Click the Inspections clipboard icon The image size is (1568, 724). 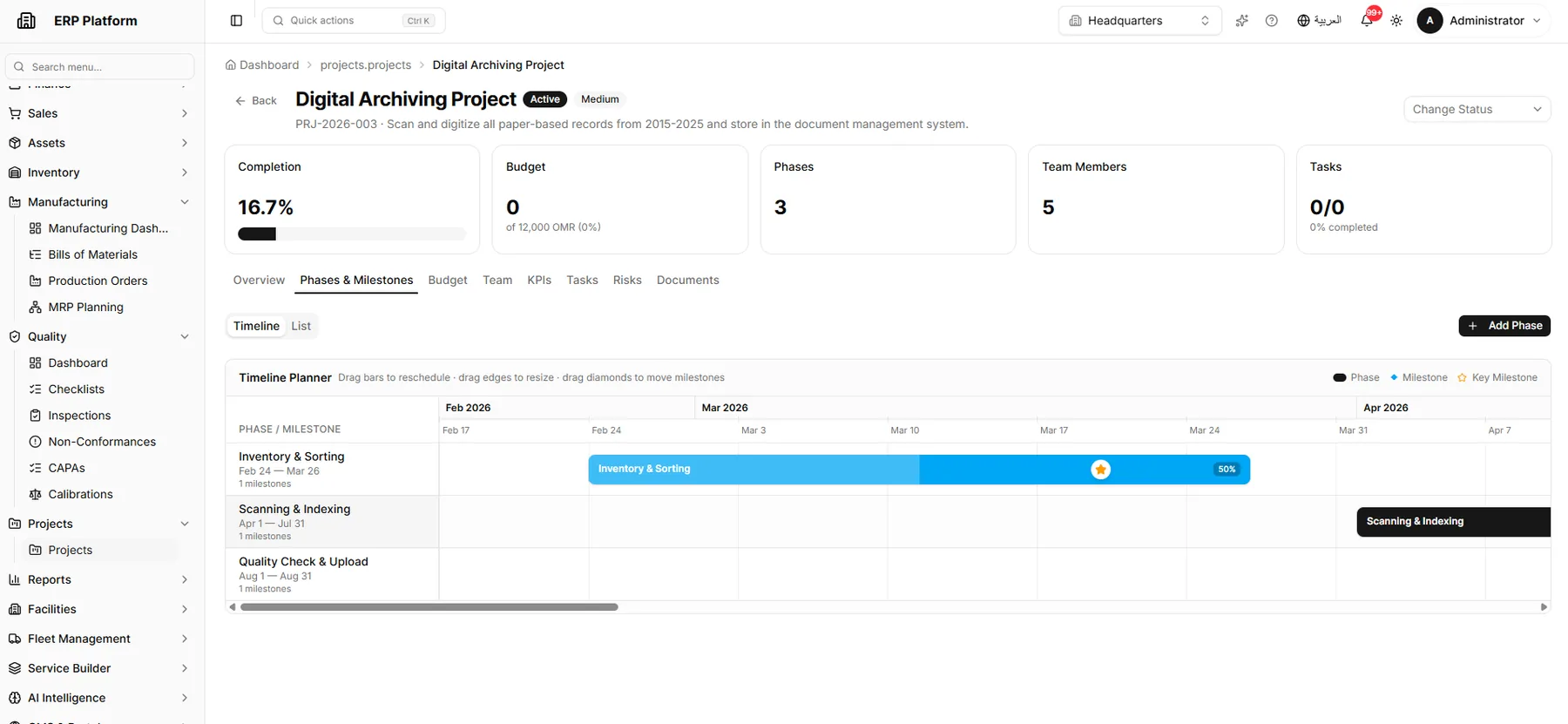point(36,416)
